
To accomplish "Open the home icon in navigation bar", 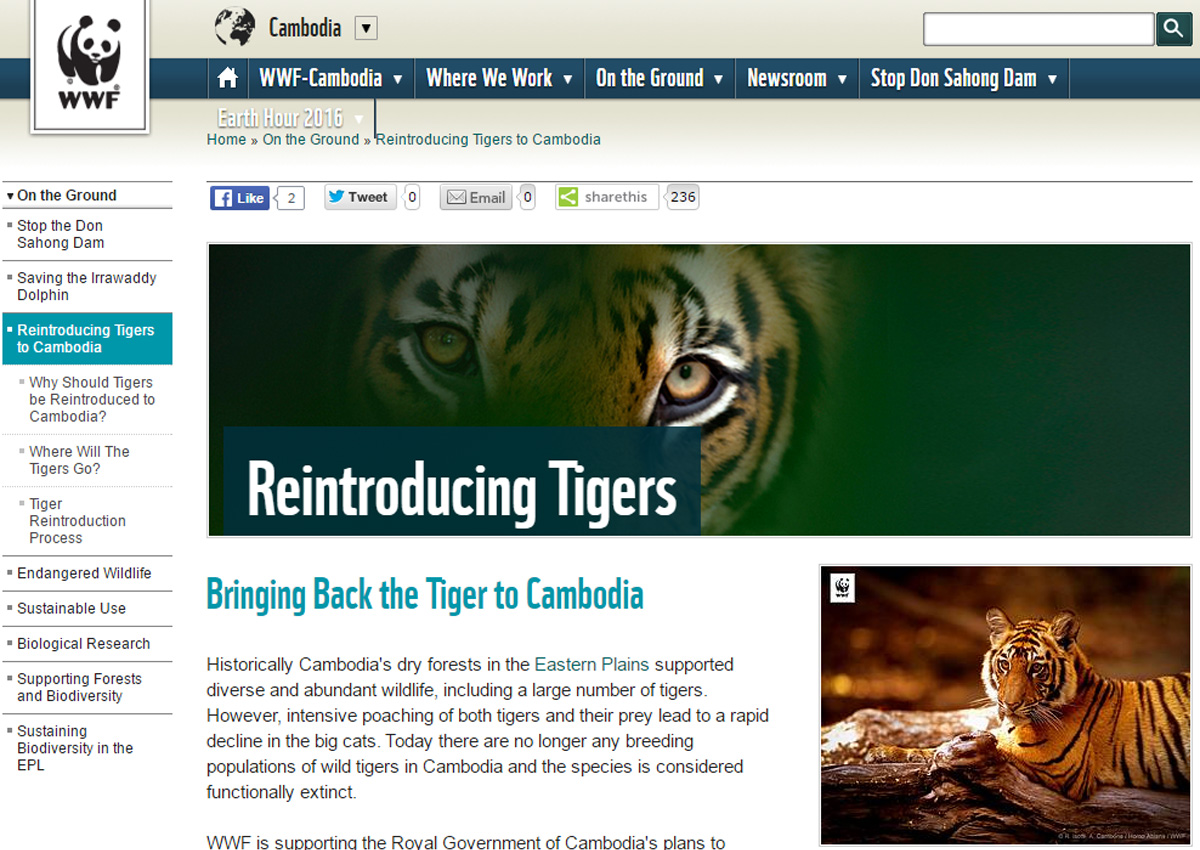I will (x=228, y=78).
